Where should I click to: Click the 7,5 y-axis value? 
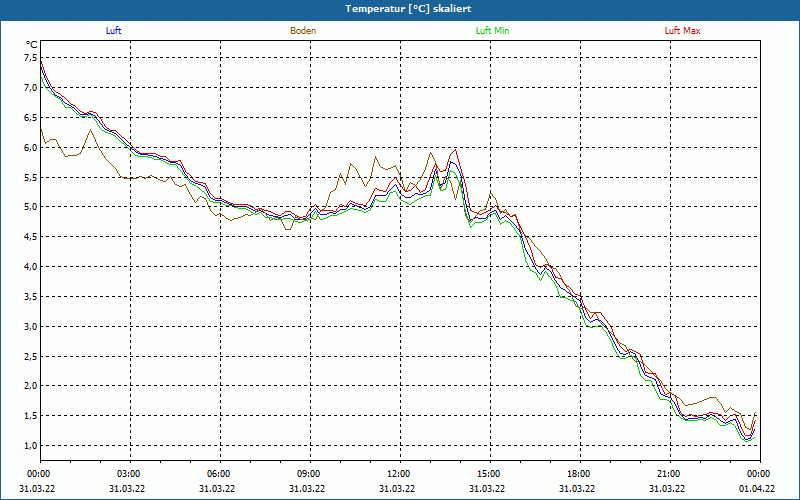31,58
